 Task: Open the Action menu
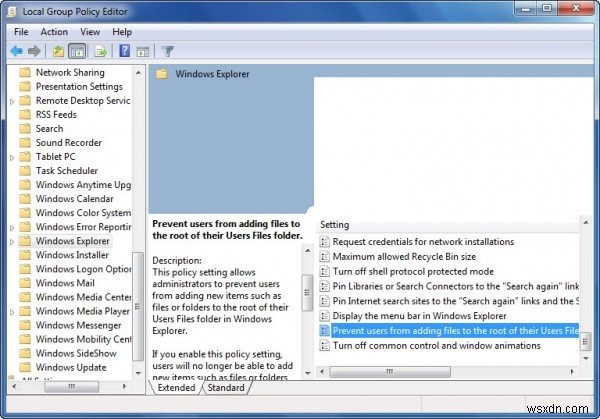pos(54,32)
